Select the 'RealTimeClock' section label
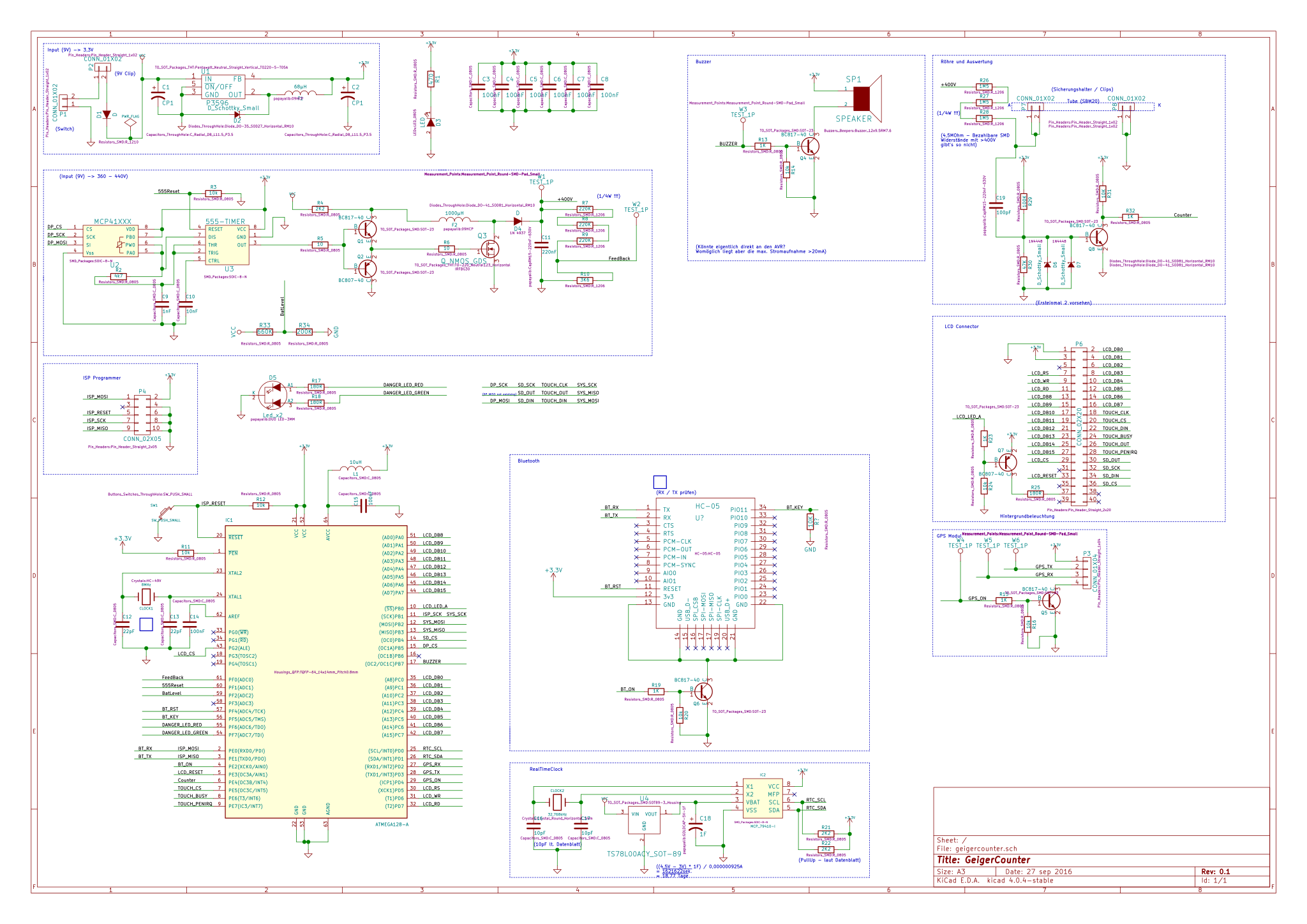The width and height of the screenshot is (1307, 924). [x=546, y=769]
